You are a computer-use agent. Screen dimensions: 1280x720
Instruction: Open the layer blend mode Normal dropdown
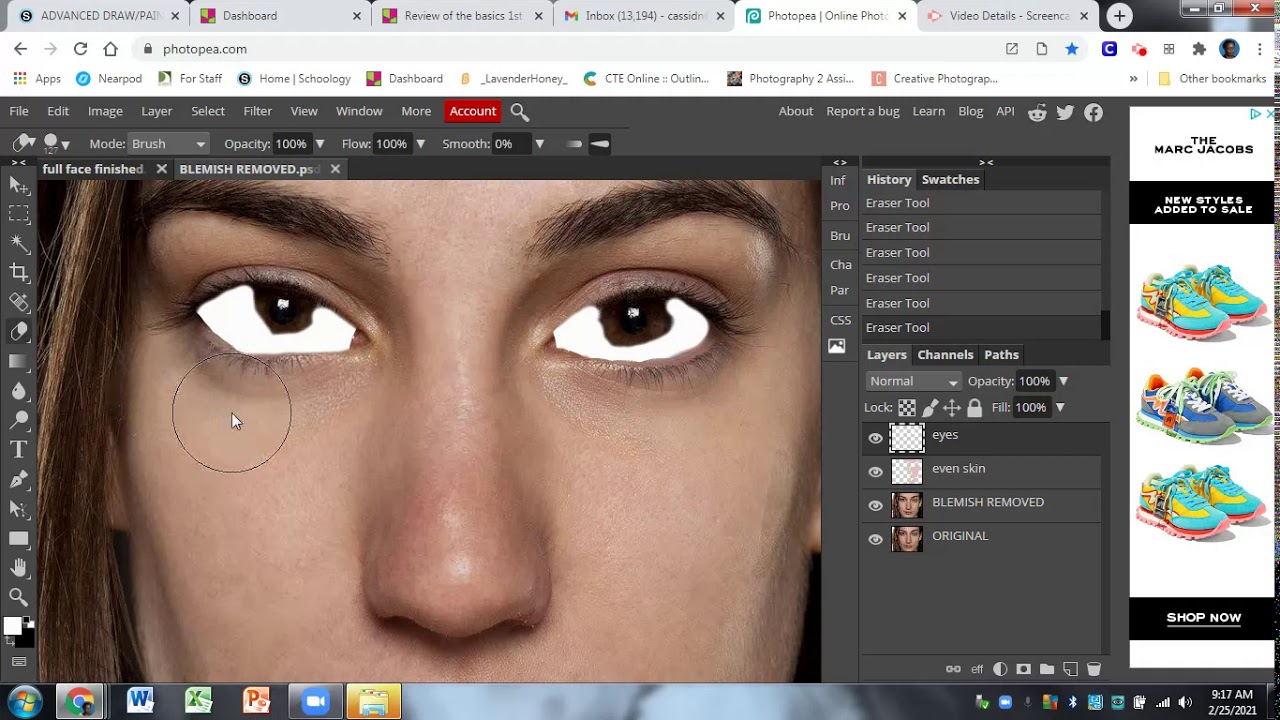[913, 381]
